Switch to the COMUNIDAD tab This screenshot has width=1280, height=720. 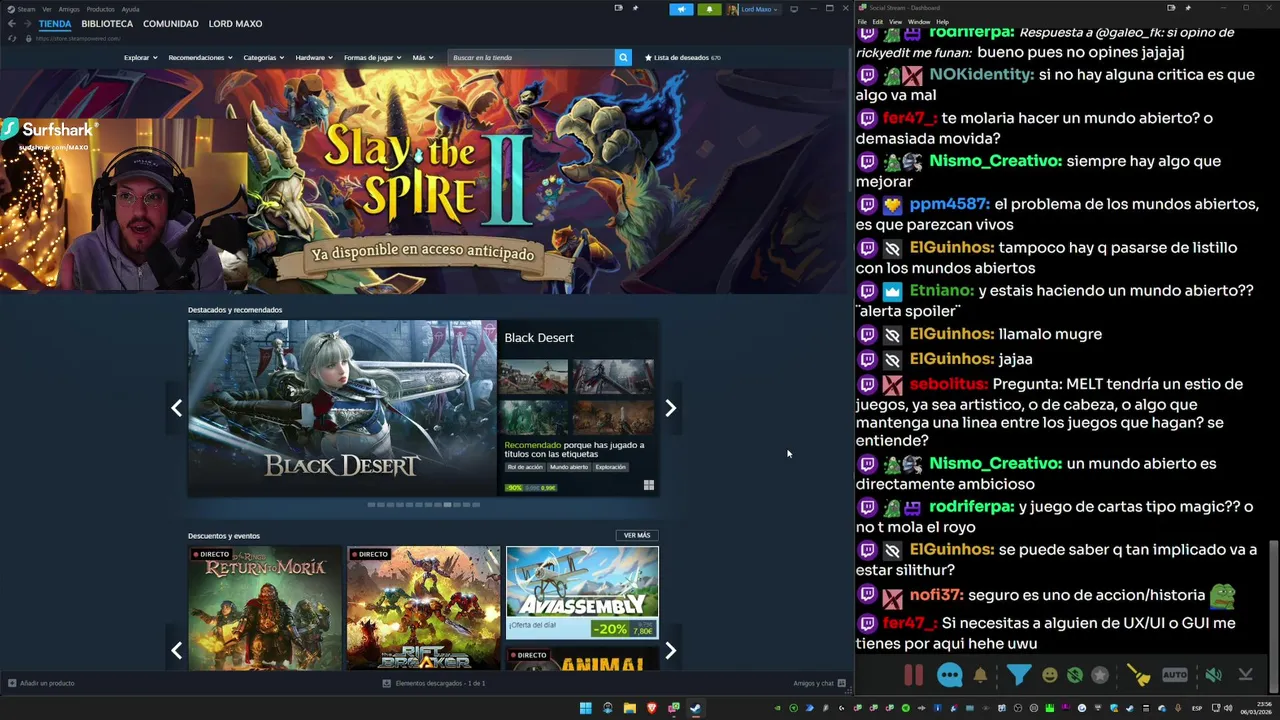(x=171, y=24)
